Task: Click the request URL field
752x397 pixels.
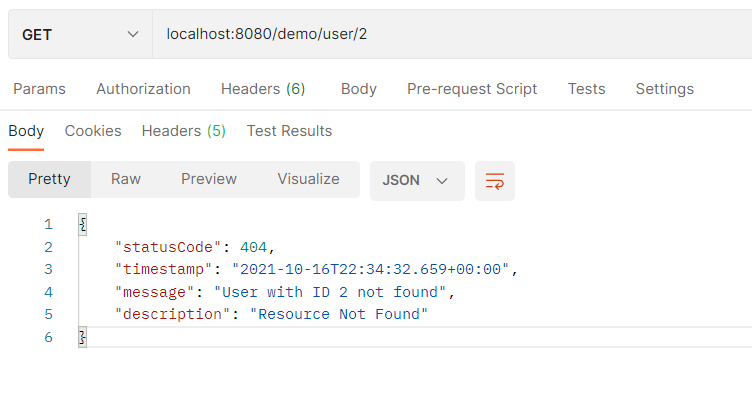Action: coord(452,35)
